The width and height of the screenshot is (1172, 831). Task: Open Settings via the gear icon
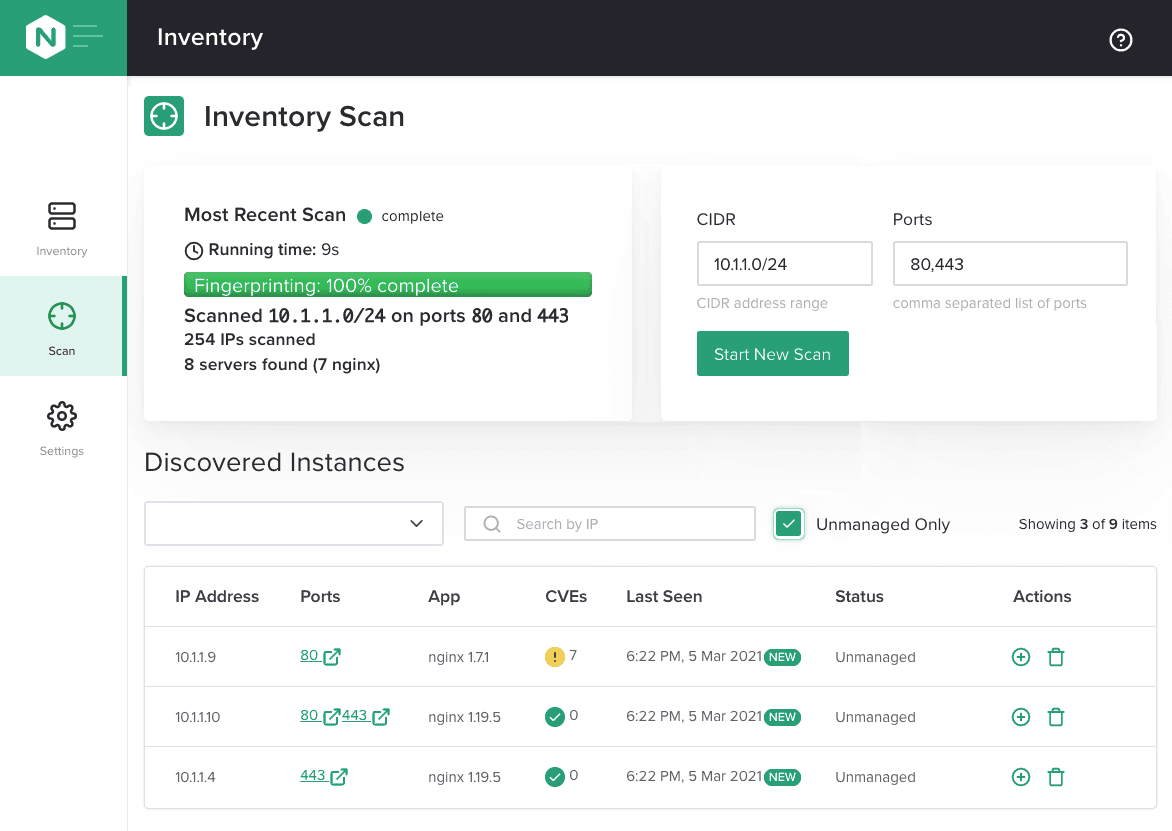(x=61, y=416)
